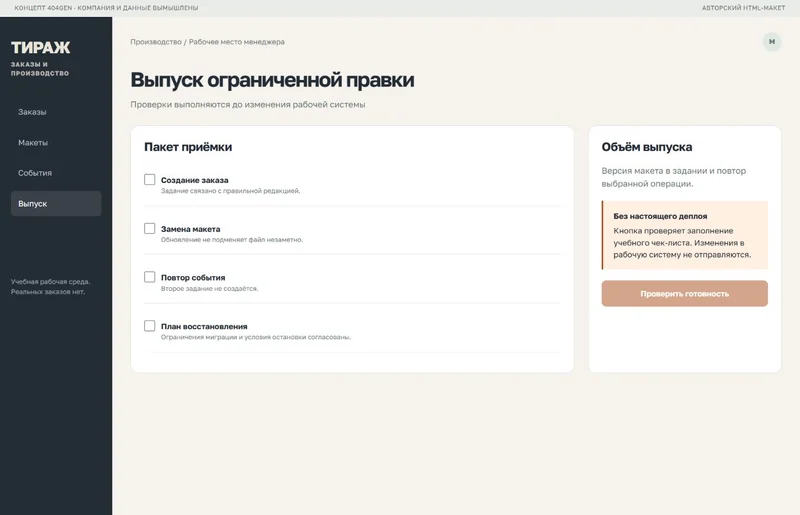800x515 pixels.
Task: Click text Задание связано с правильной редакцией
Action: (231, 191)
